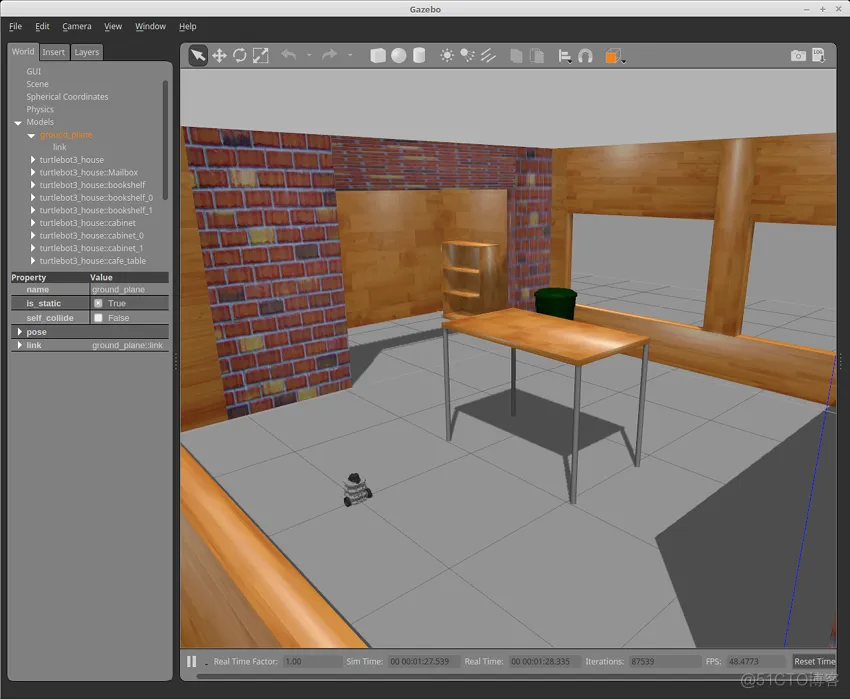Screen dimensions: 850x699
Task: Expand turtlebot3_house::bookshelf_0 node
Action: pos(33,197)
